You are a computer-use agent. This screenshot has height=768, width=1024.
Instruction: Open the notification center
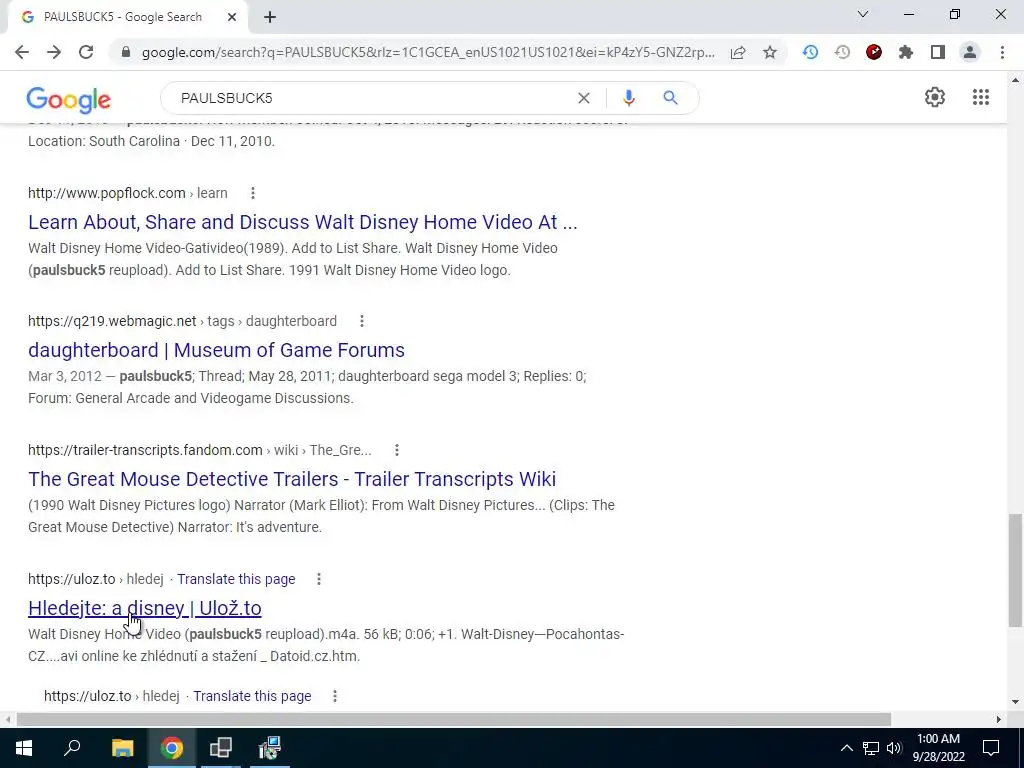pos(991,748)
